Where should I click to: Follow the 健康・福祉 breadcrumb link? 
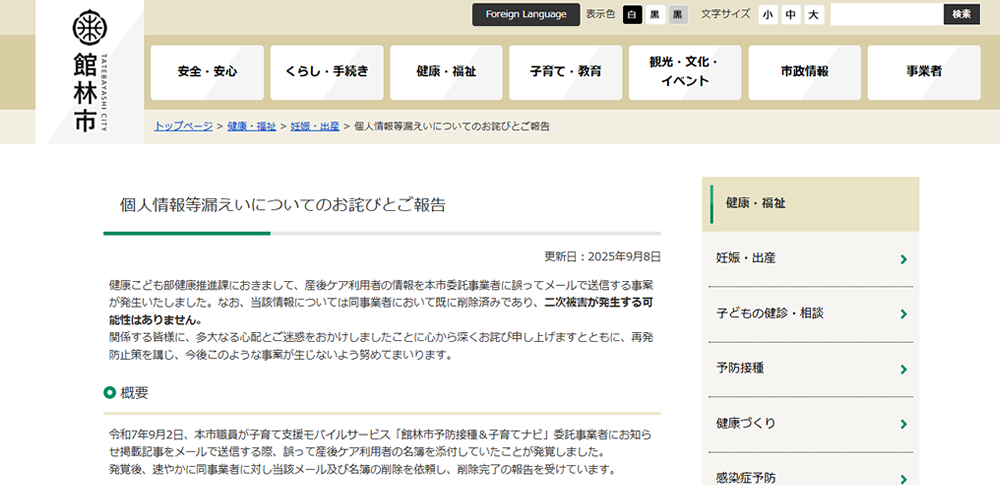[x=251, y=126]
